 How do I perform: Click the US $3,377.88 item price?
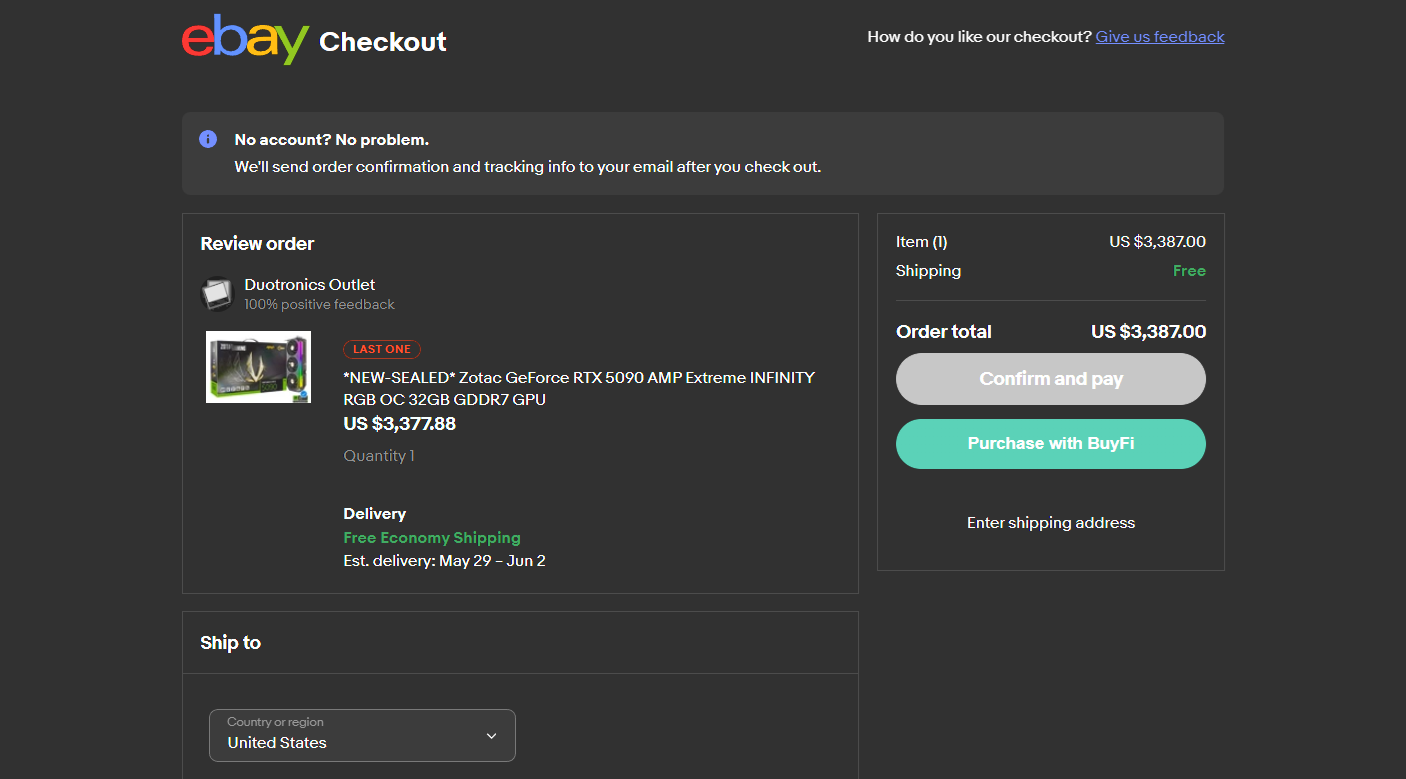[400, 424]
